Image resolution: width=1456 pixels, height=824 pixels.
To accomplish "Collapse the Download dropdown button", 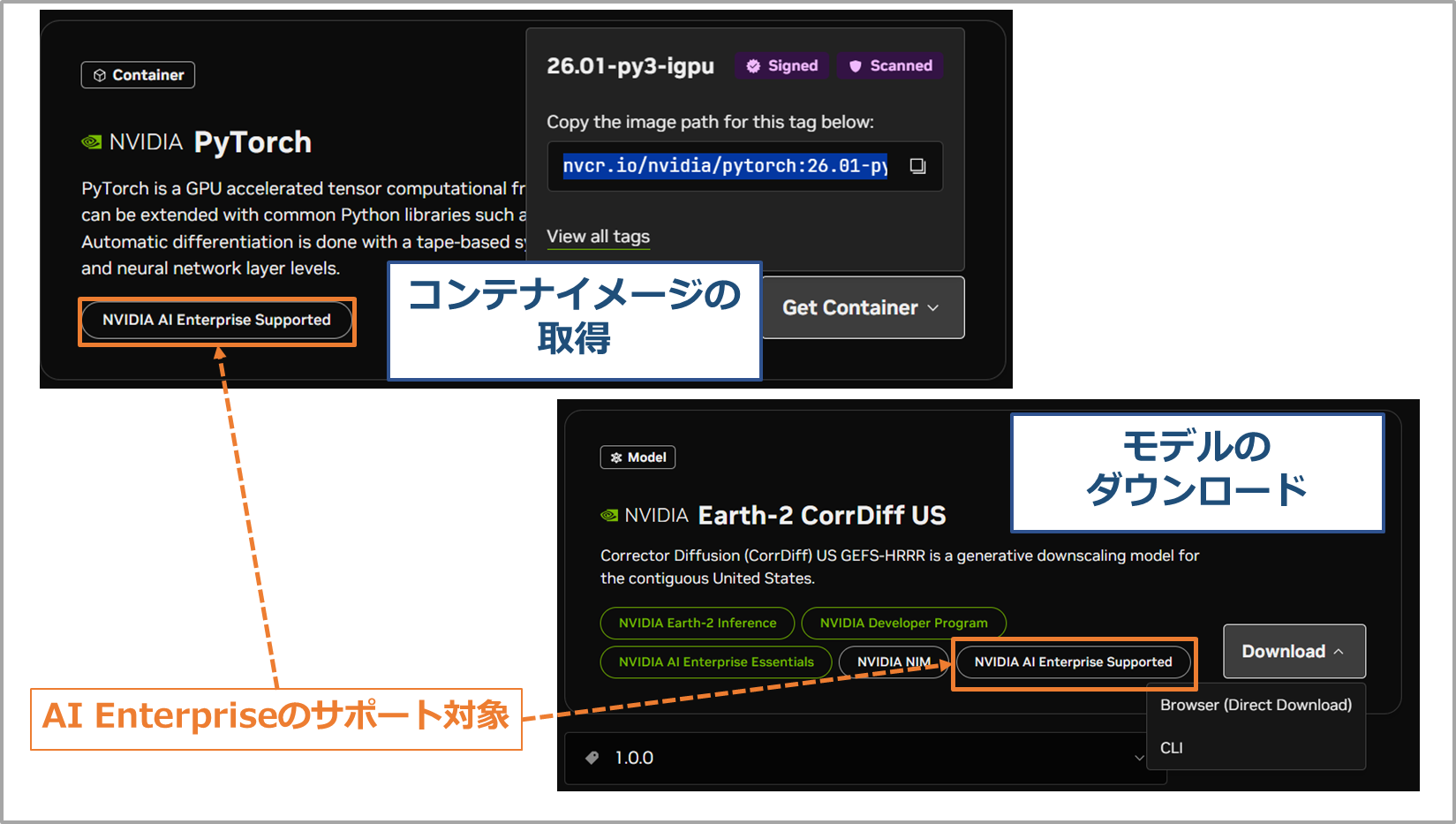I will [1294, 652].
